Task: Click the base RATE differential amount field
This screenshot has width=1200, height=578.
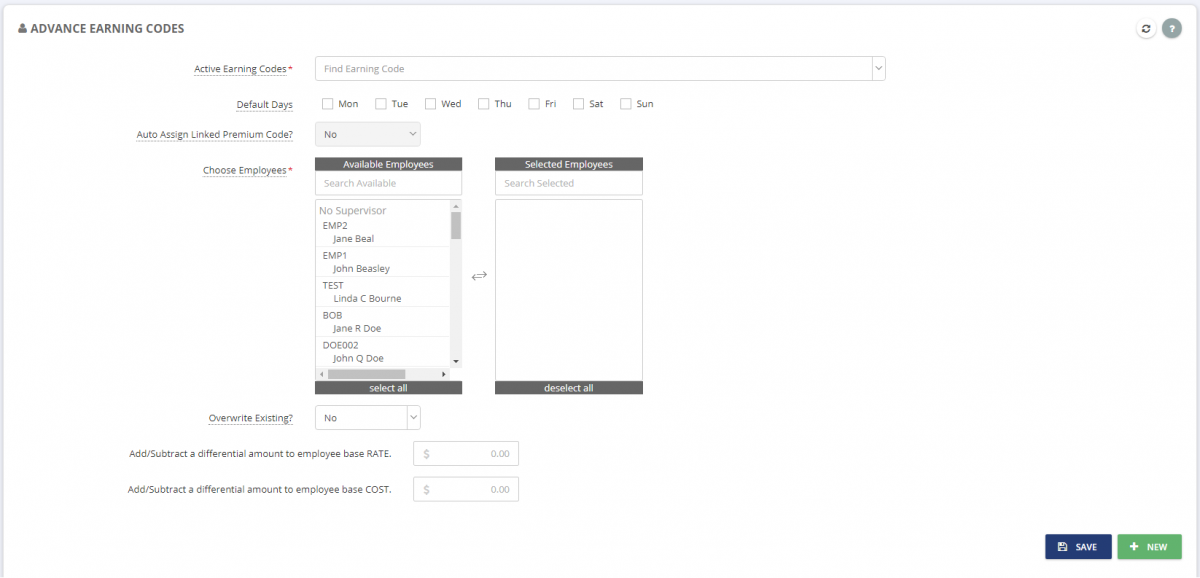Action: pos(466,453)
